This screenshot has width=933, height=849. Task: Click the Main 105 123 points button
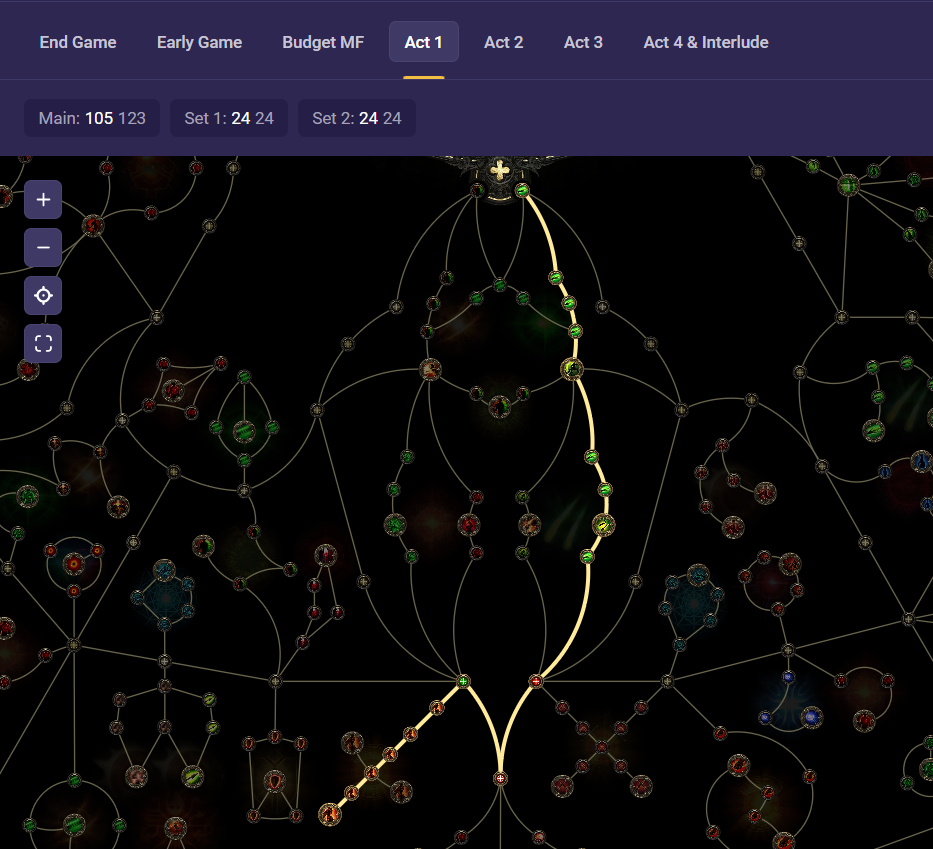pos(92,118)
